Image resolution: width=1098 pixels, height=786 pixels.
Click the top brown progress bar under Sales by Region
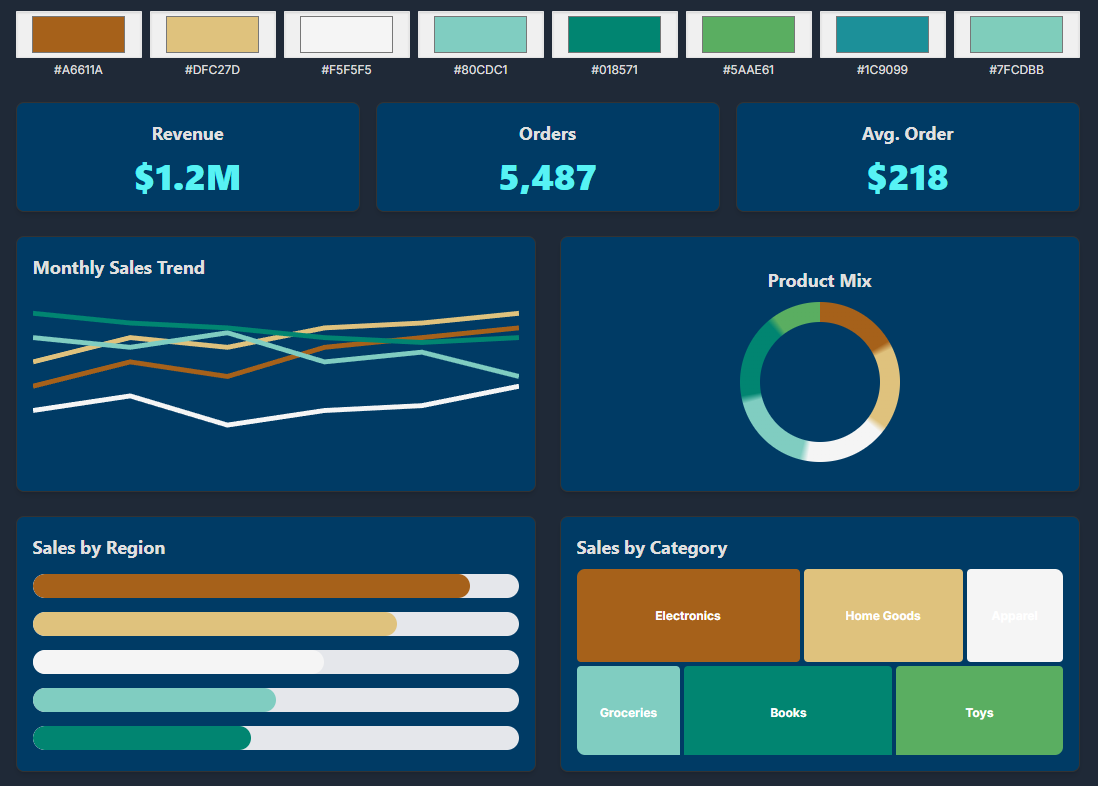click(250, 586)
